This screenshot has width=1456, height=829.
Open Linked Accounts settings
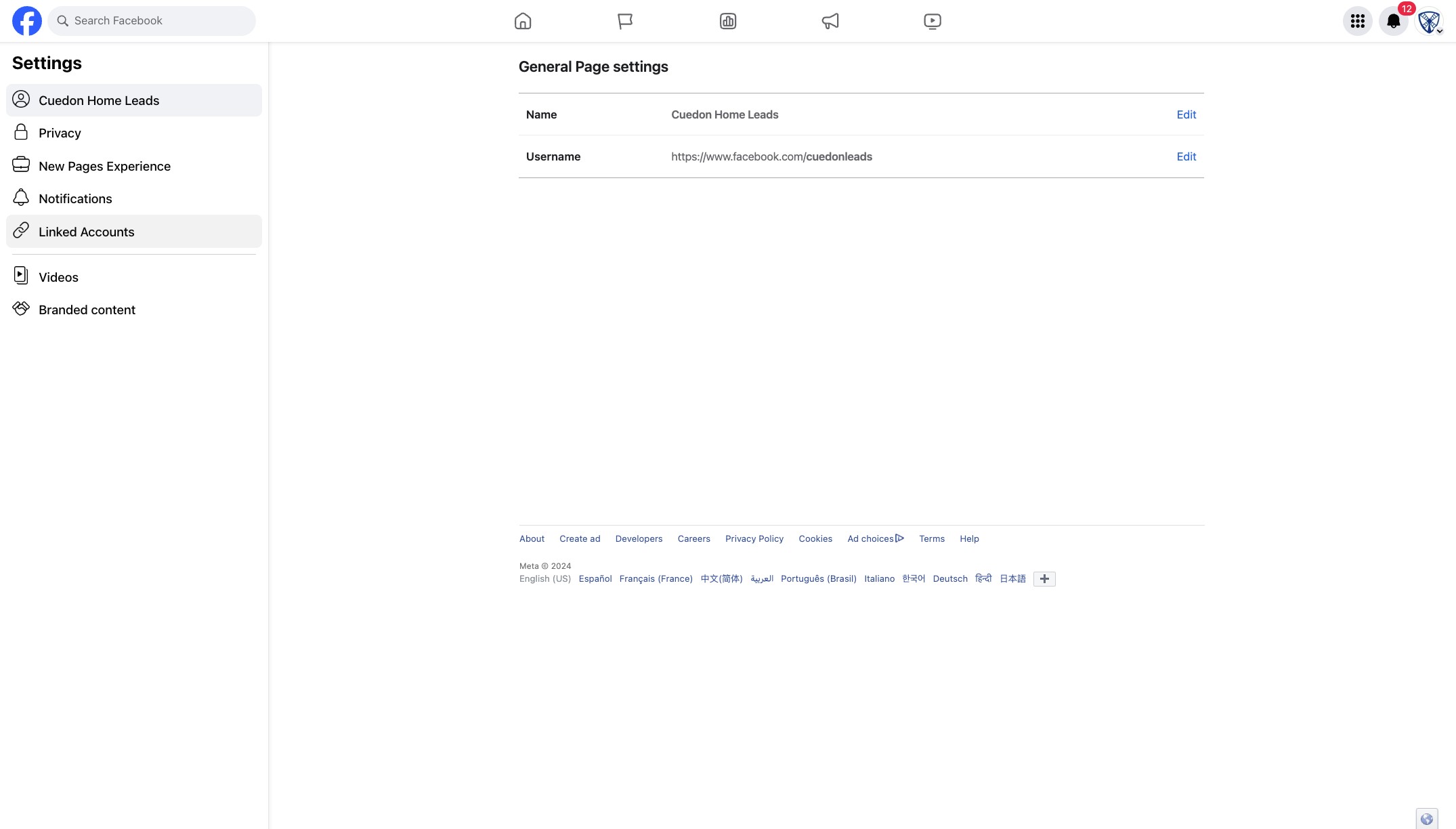[134, 232]
